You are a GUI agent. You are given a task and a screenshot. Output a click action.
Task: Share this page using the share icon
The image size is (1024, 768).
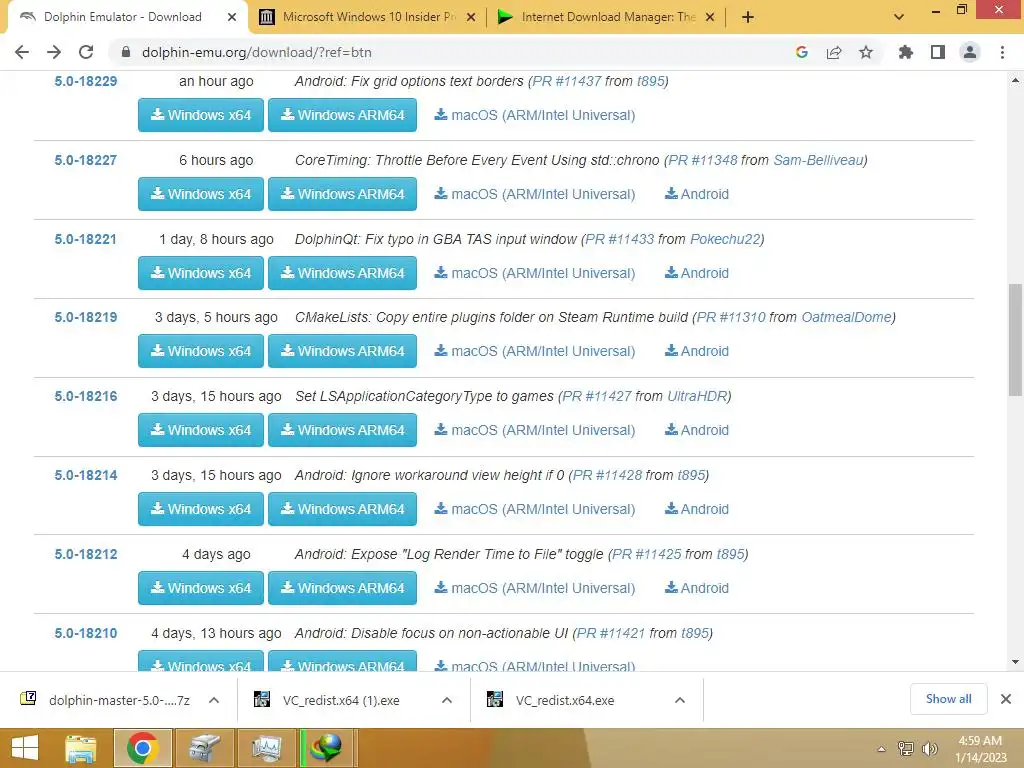click(834, 52)
